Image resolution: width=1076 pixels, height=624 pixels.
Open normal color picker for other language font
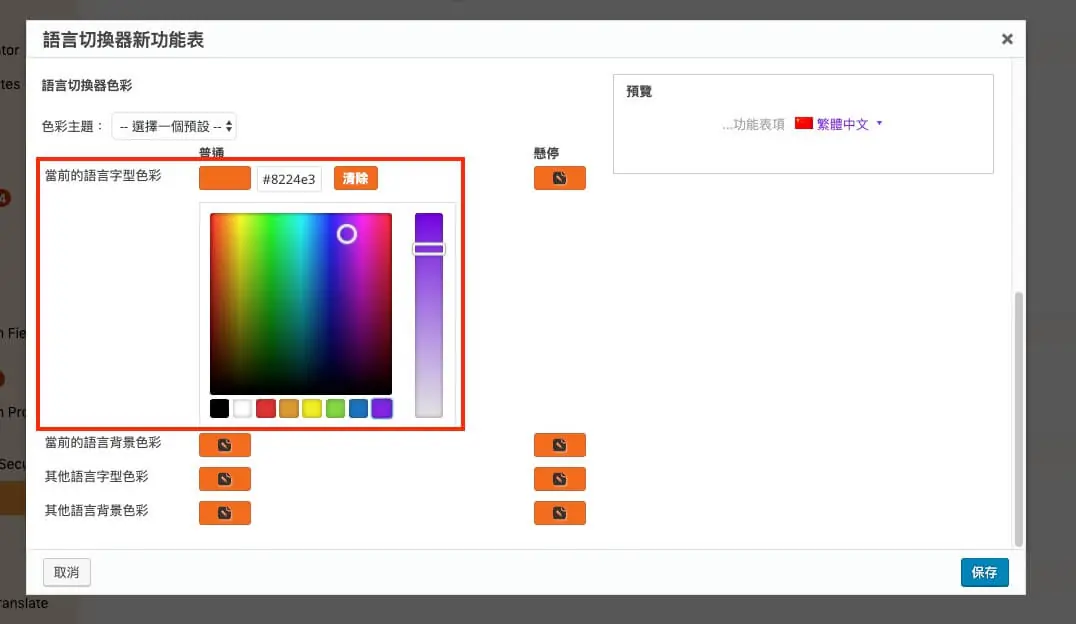224,478
